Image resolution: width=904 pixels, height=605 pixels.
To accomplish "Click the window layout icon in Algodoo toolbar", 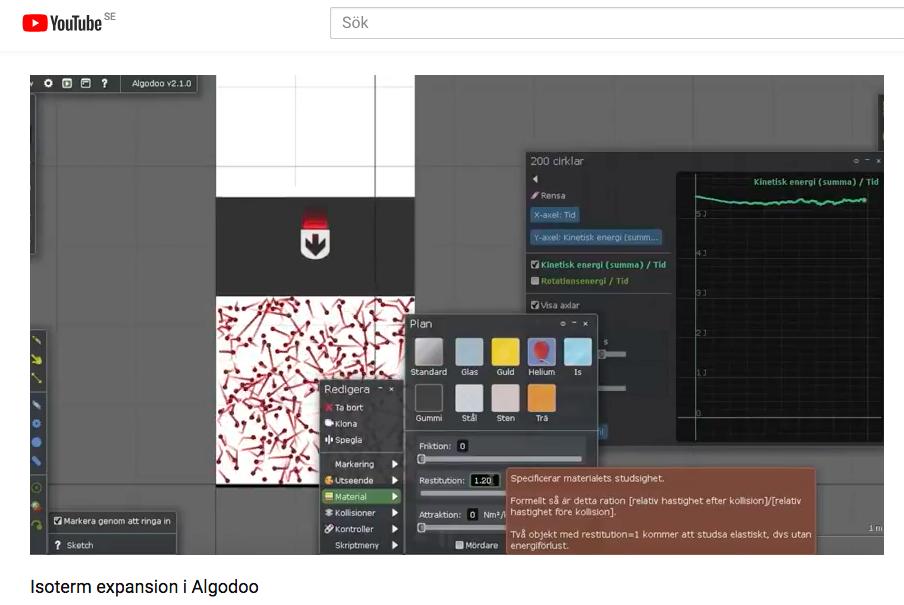I will pyautogui.click(x=86, y=83).
